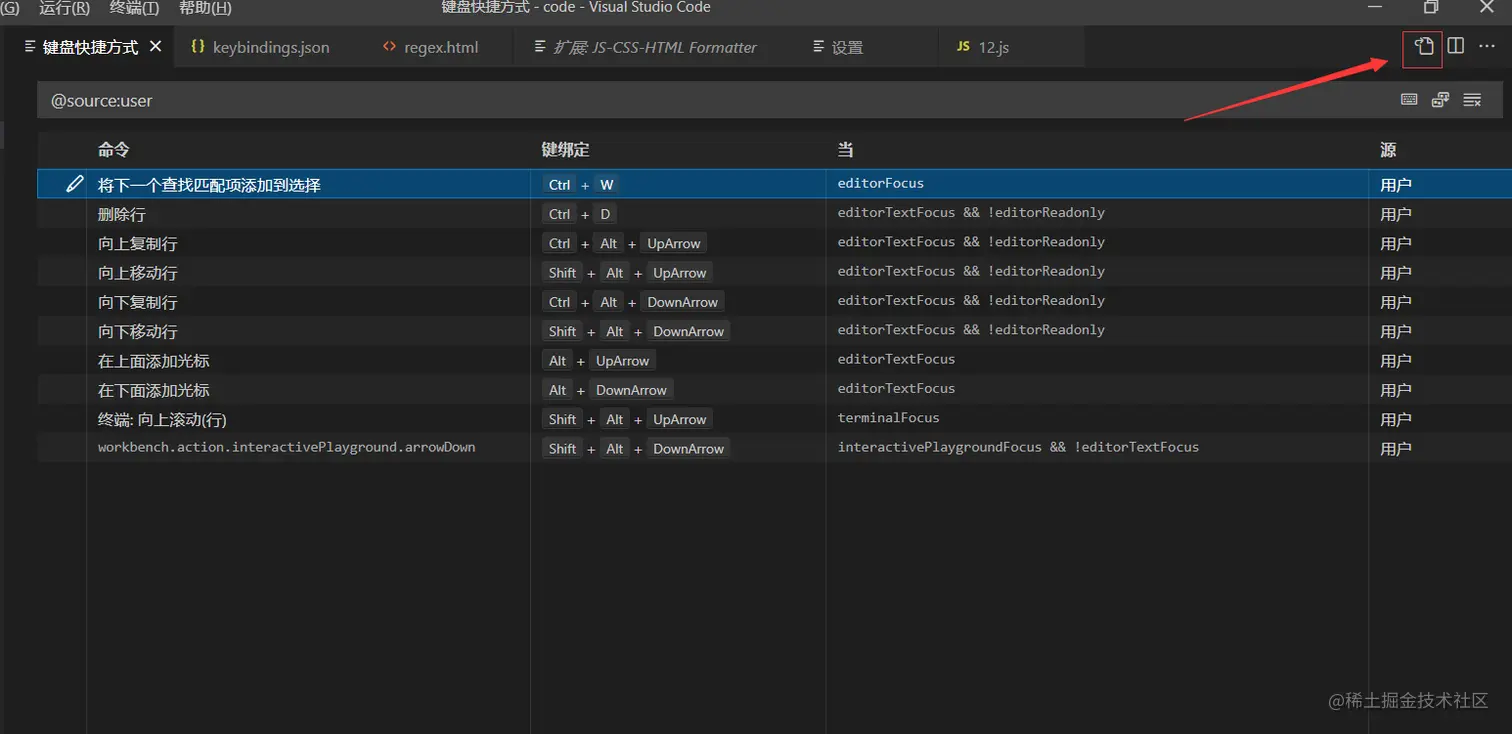Select the 删除行 command name
The width and height of the screenshot is (1512, 734).
(x=122, y=214)
